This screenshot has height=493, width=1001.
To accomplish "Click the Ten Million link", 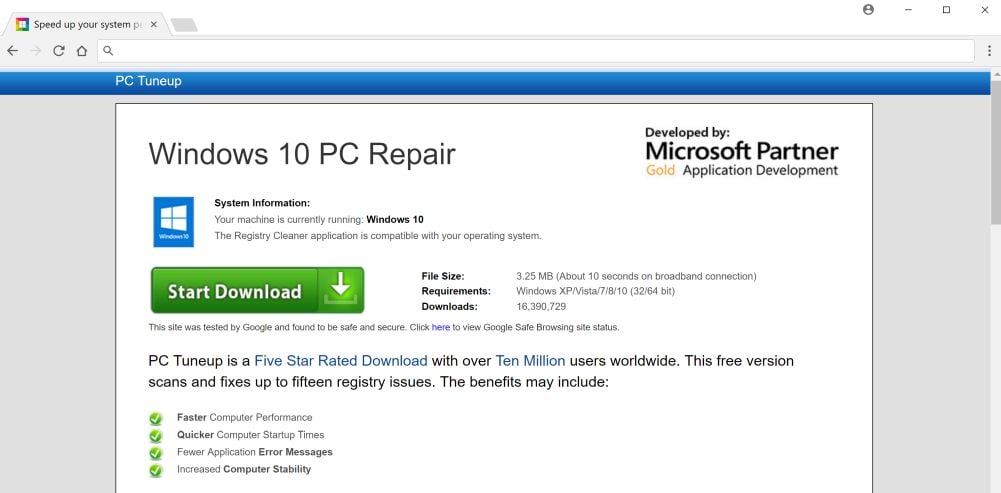I will point(530,361).
